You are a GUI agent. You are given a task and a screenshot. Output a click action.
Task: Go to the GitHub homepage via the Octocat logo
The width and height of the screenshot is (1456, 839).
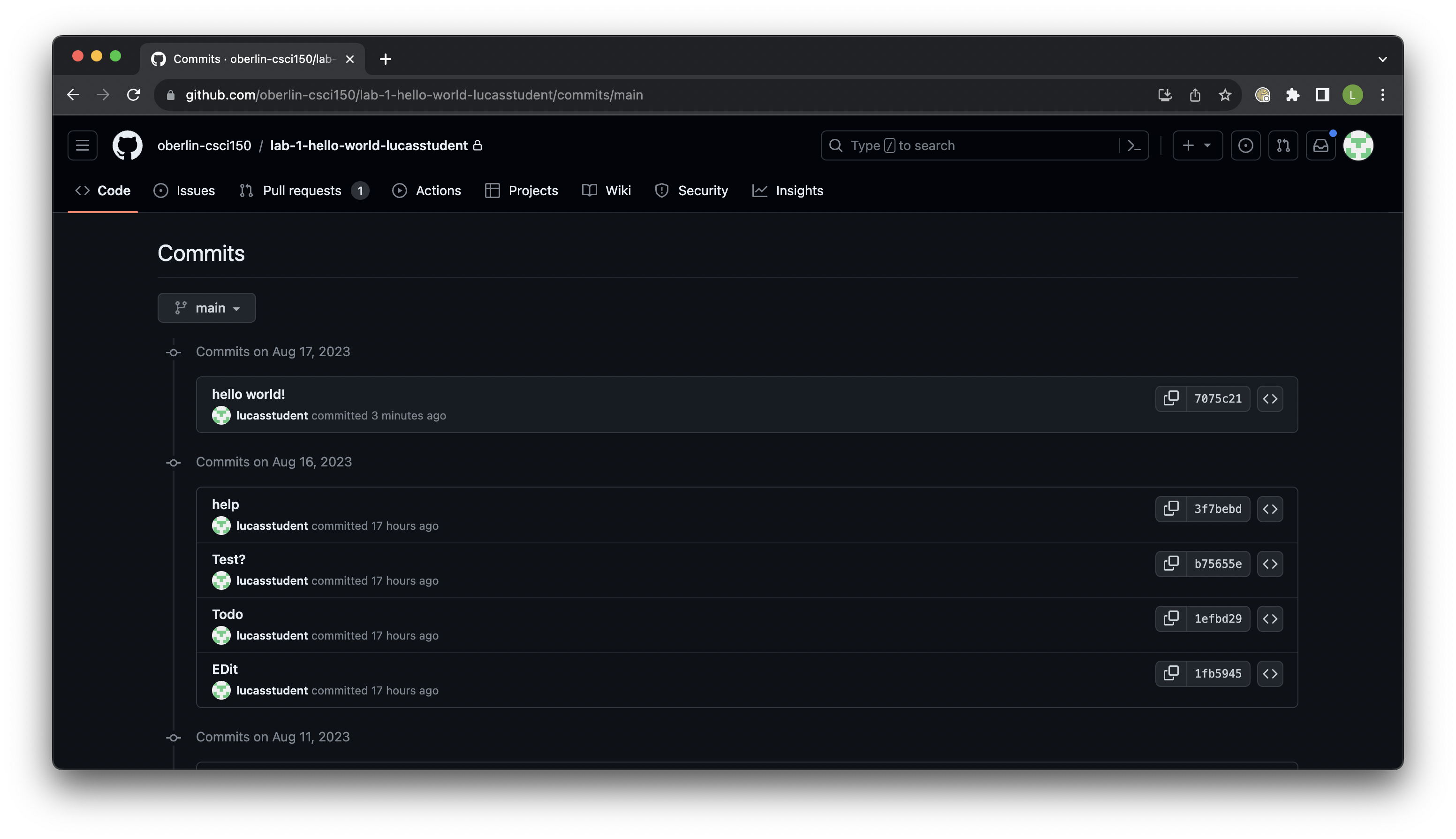pyautogui.click(x=127, y=145)
